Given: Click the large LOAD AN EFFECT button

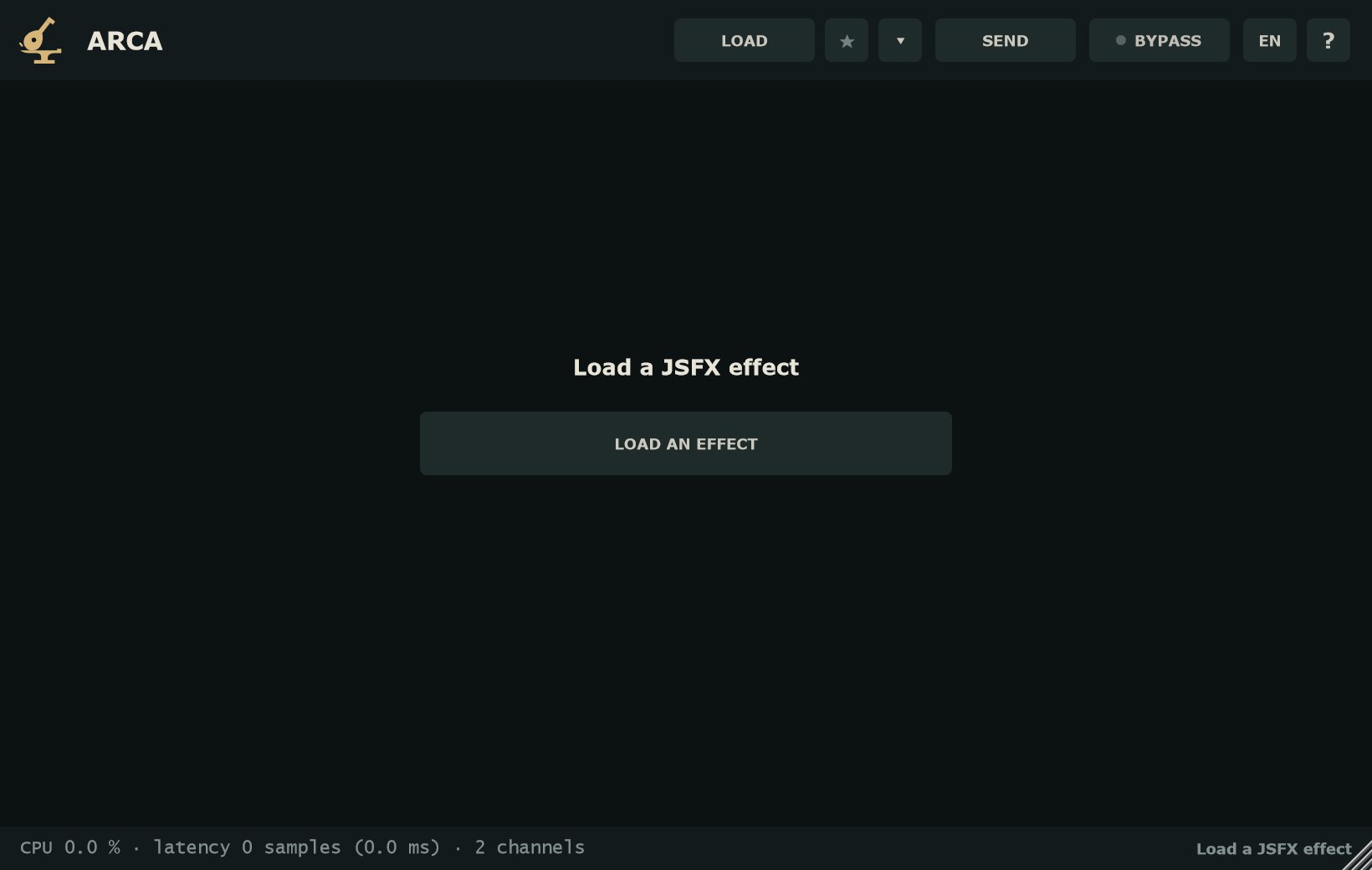Looking at the screenshot, I should (x=686, y=443).
